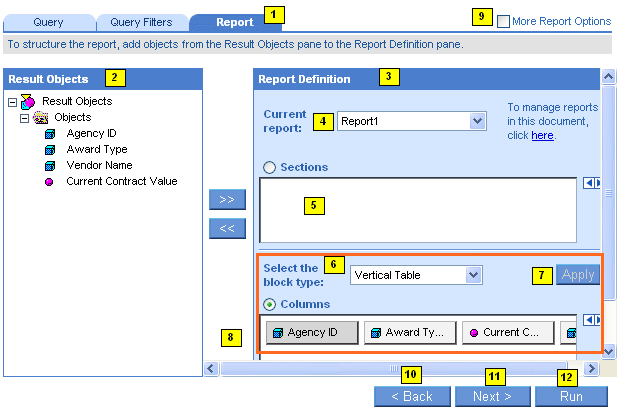Click the Vendor Name cube icon
This screenshot has height=411, width=619.
coord(49,166)
